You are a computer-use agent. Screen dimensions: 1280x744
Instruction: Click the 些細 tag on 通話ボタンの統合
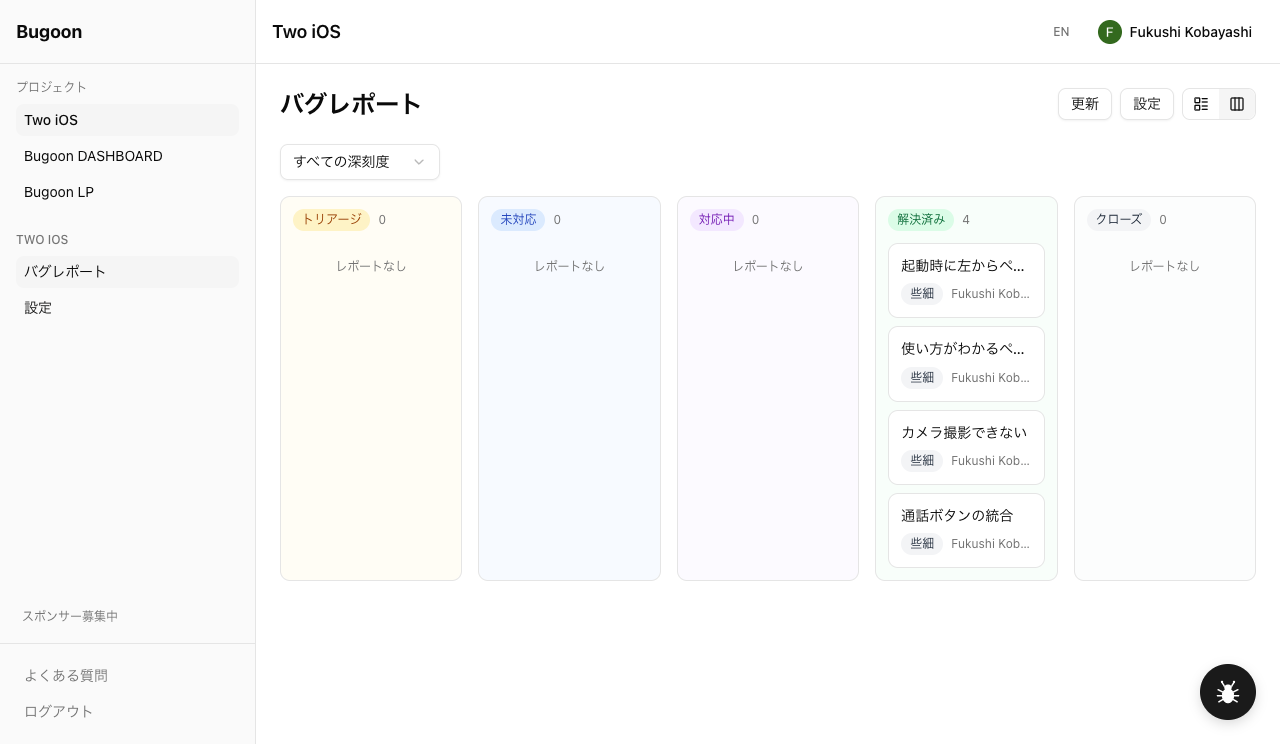tap(922, 544)
